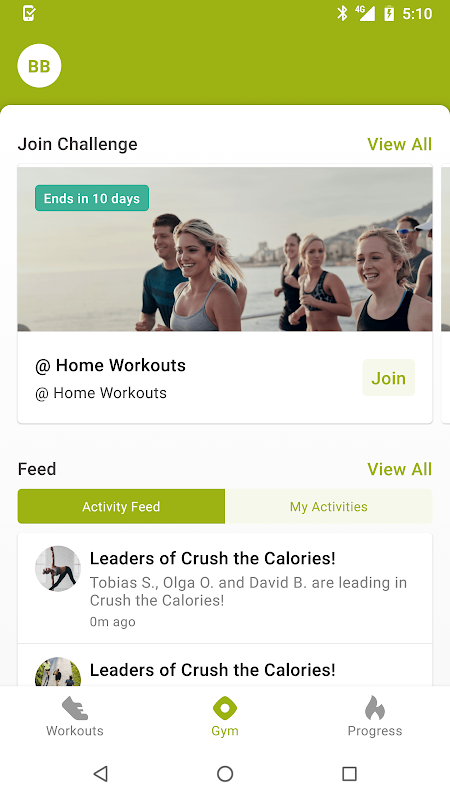The width and height of the screenshot is (450, 800).
Task: Tap the Bluetooth status icon
Action: point(342,14)
